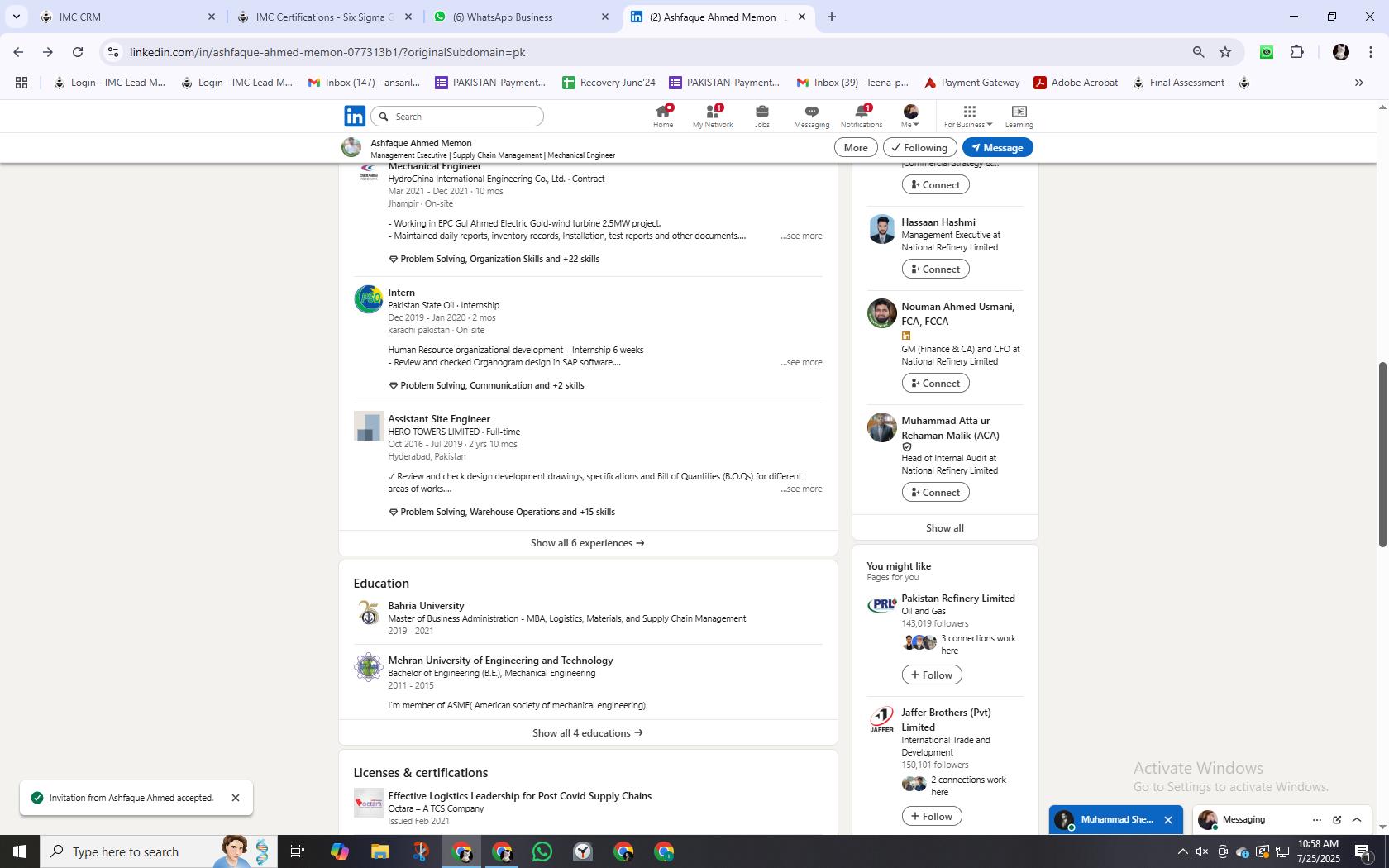Image resolution: width=1389 pixels, height=868 pixels.
Task: Switch to IMC CRM tab
Action: [127, 17]
